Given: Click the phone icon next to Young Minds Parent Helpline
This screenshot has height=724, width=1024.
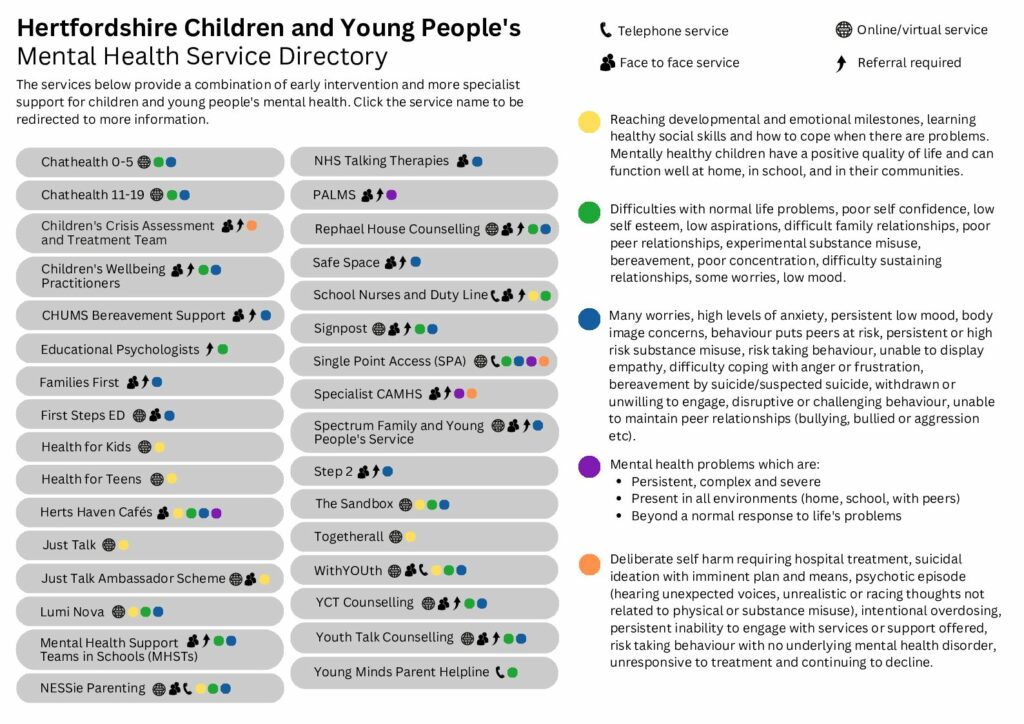Looking at the screenshot, I should pyautogui.click(x=500, y=672).
